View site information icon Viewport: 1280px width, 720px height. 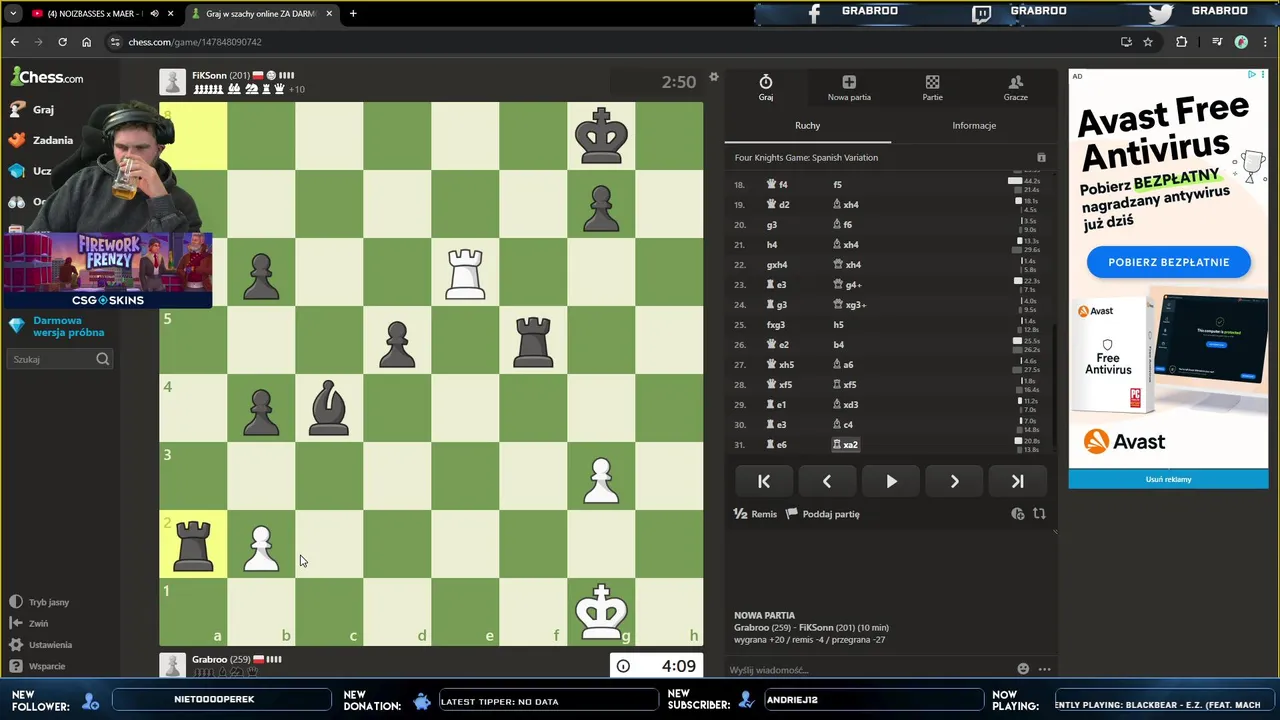tap(115, 42)
